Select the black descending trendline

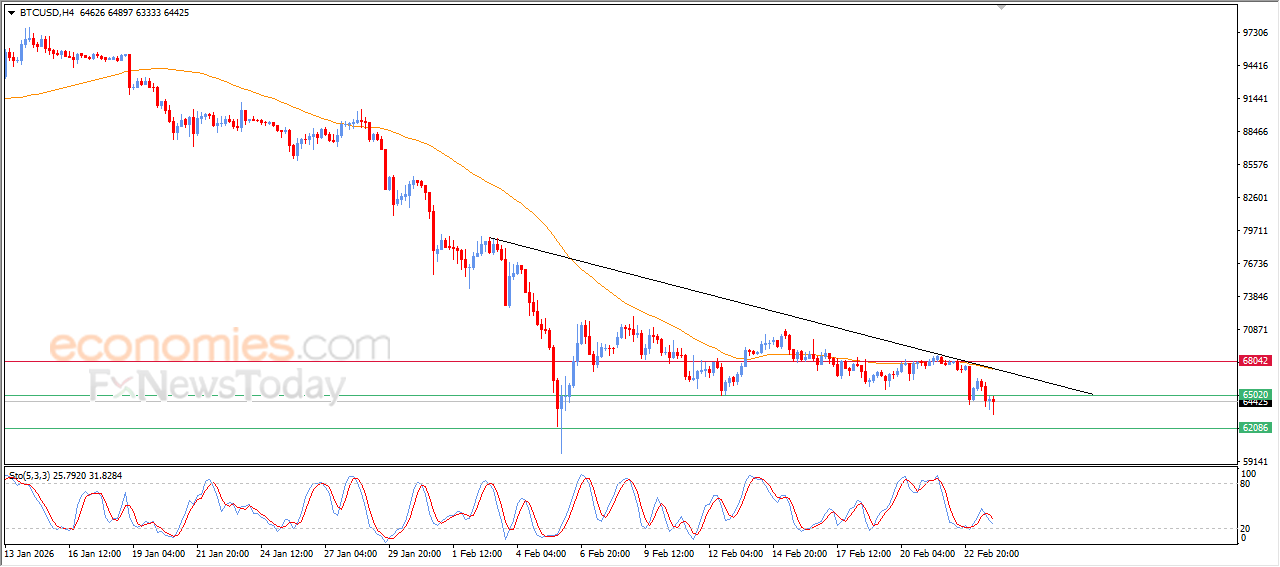tap(790, 317)
